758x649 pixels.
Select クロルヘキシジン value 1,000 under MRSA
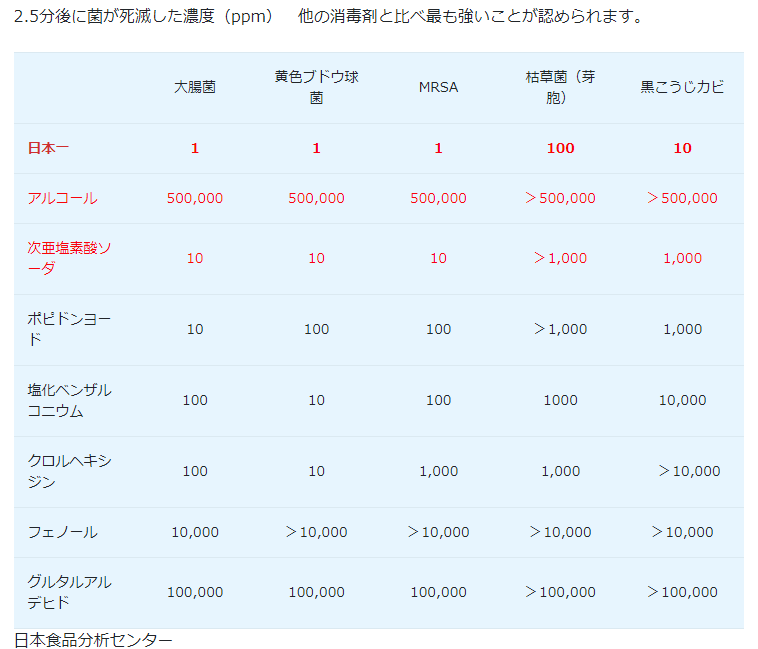(x=438, y=471)
